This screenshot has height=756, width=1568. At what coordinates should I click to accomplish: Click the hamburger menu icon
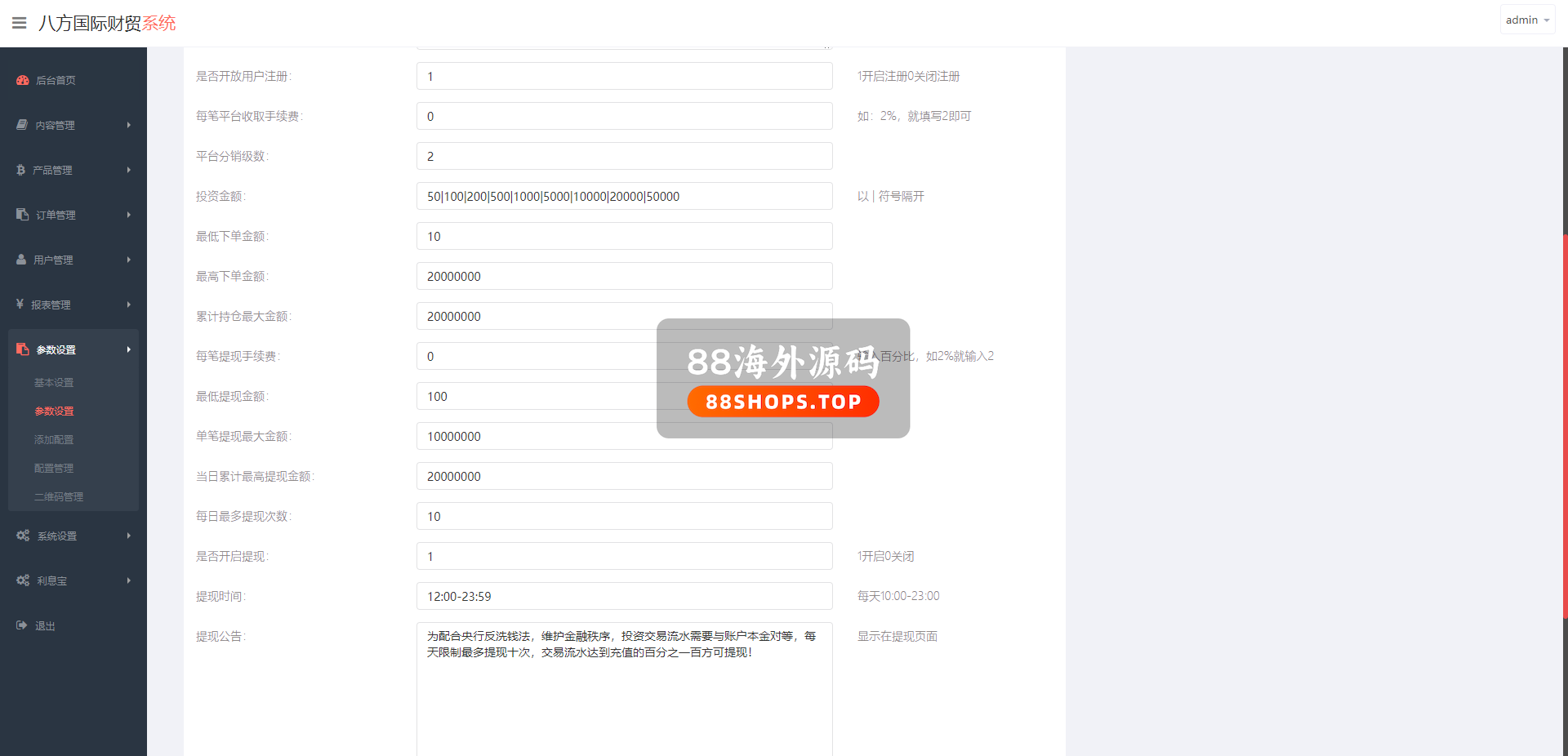(x=20, y=23)
